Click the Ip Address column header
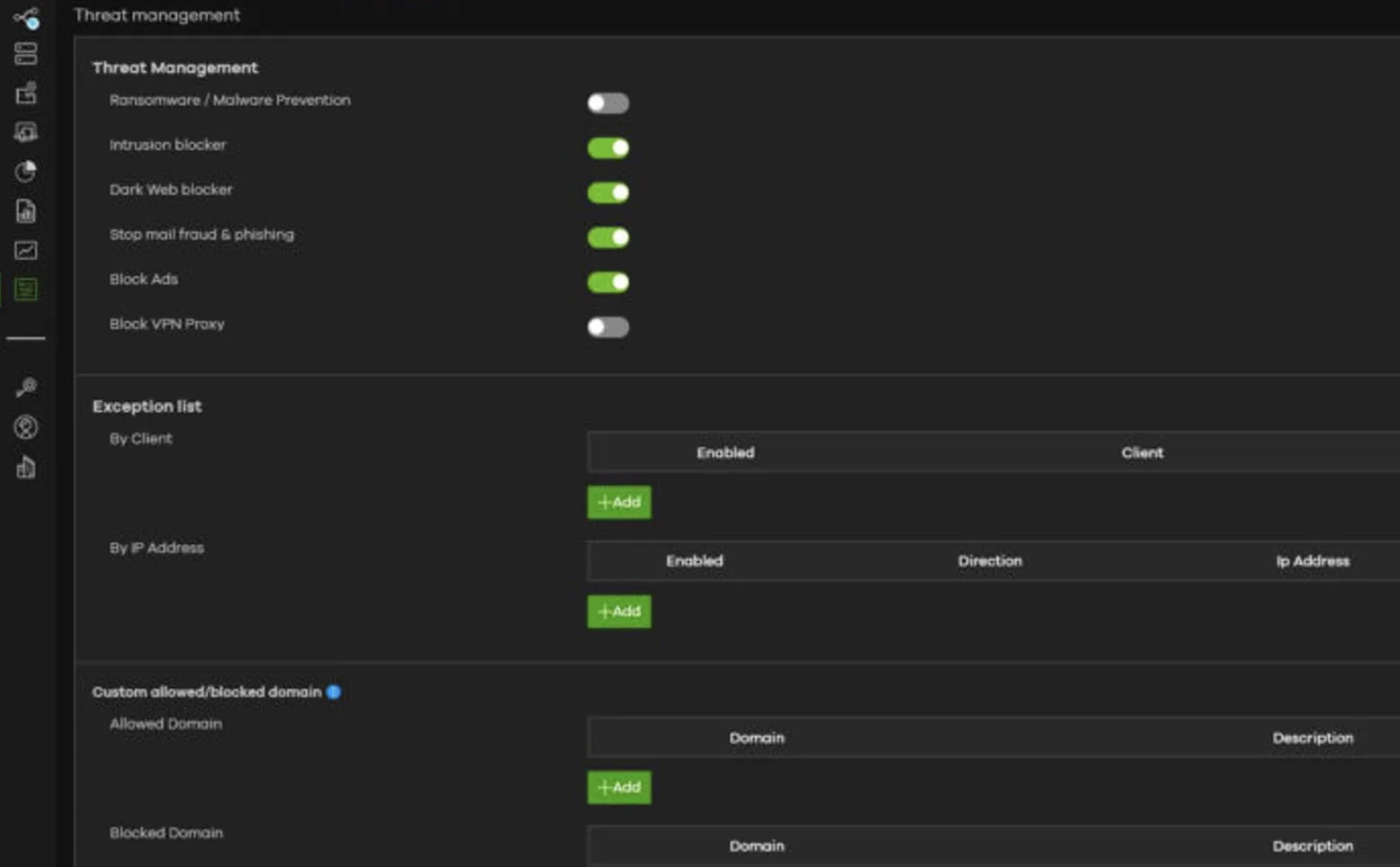Viewport: 1400px width, 867px height. [x=1313, y=560]
